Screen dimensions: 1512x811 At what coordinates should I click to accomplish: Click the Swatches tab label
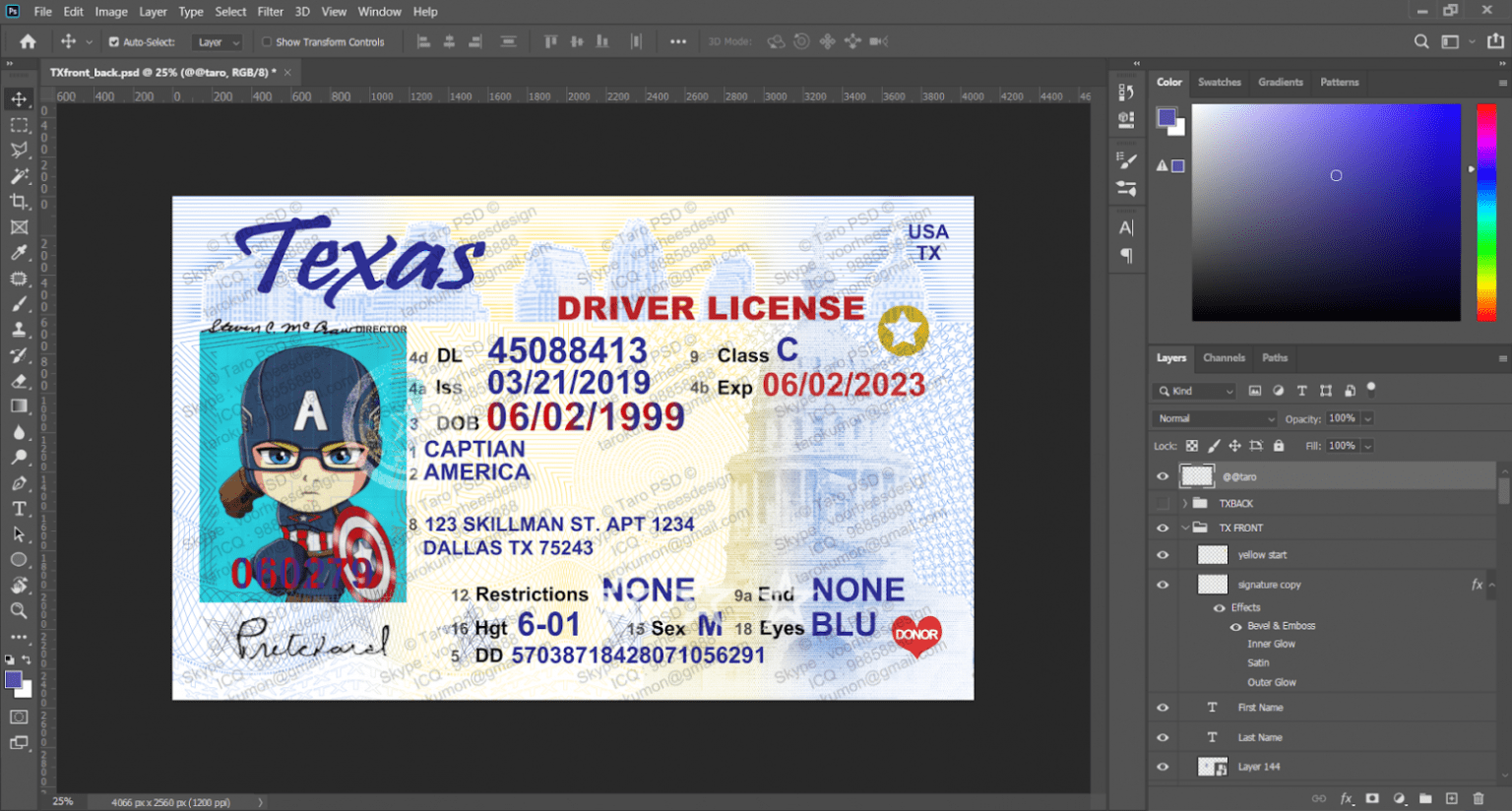click(1220, 82)
